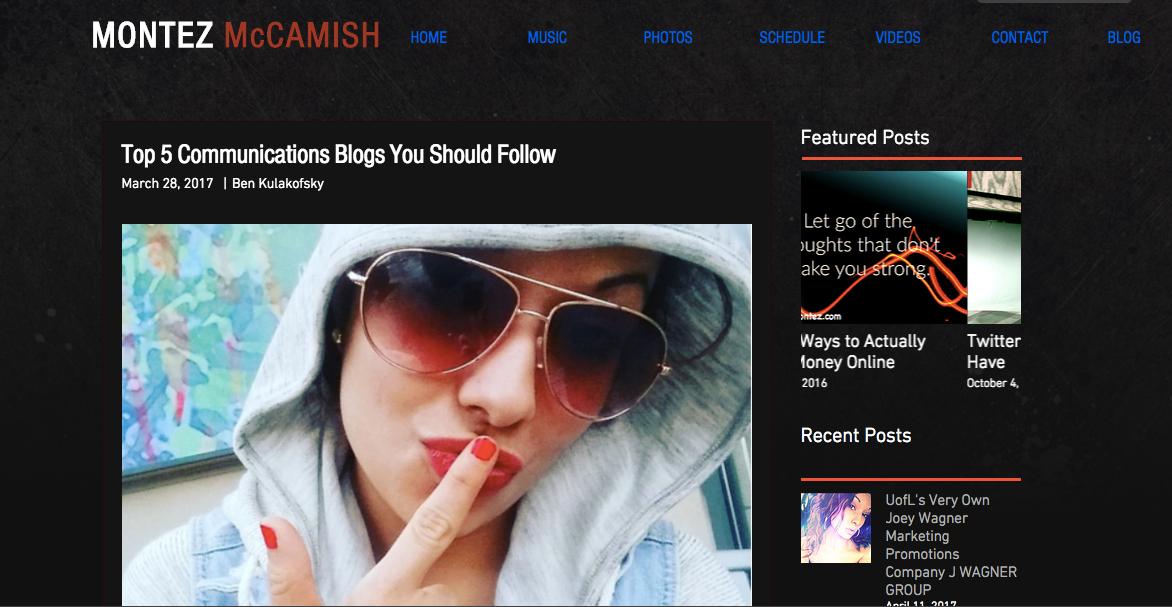This screenshot has width=1172, height=607.
Task: Click the recent post thumbnail of a woman
Action: point(836,528)
